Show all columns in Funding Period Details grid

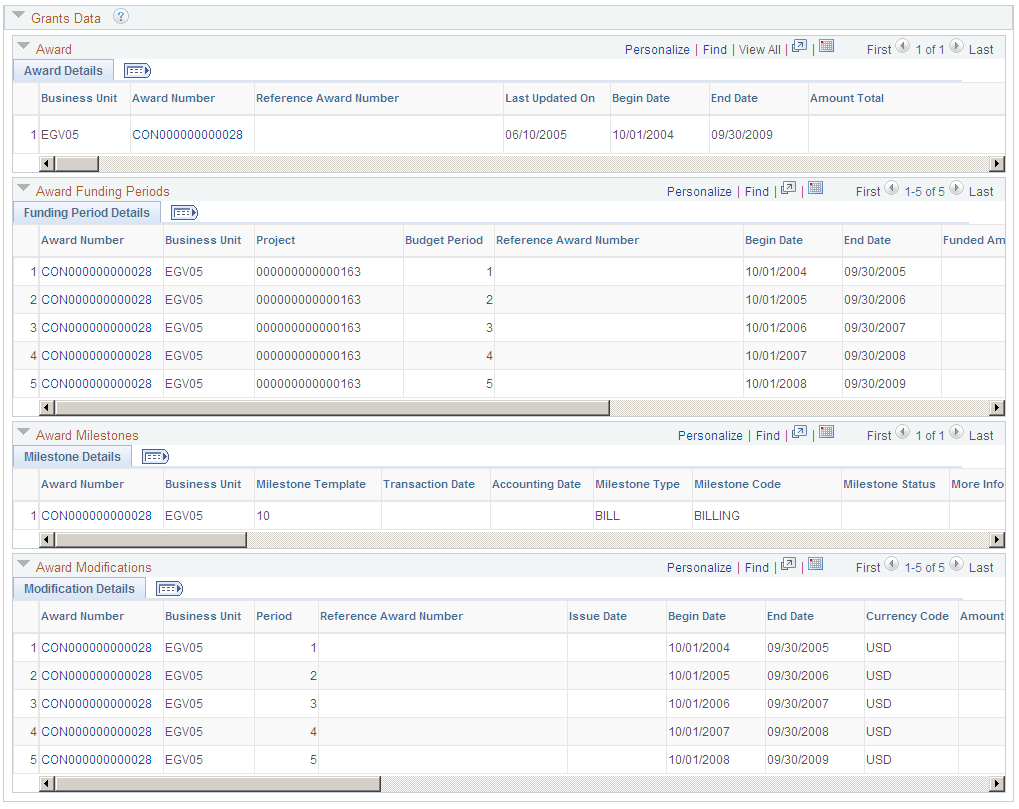click(184, 212)
